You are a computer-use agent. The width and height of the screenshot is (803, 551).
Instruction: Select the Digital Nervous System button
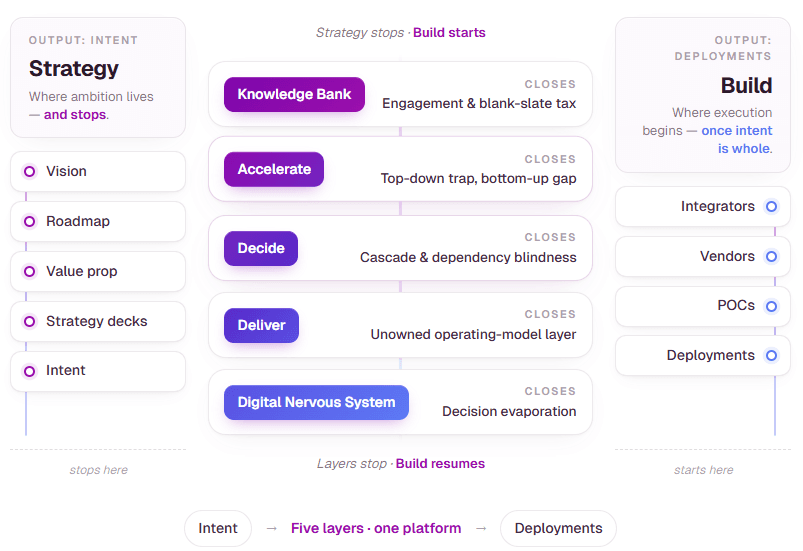(x=316, y=403)
